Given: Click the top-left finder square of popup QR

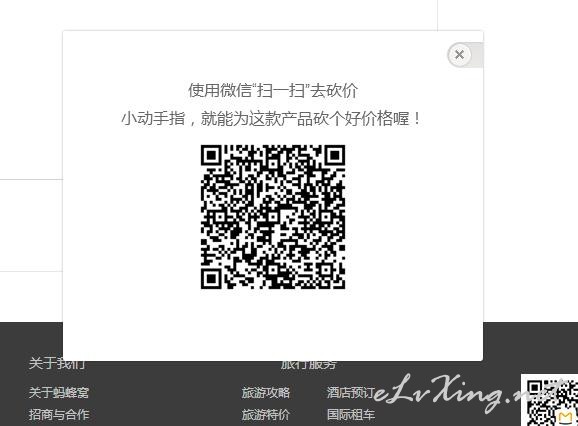Looking at the screenshot, I should click(x=211, y=155).
